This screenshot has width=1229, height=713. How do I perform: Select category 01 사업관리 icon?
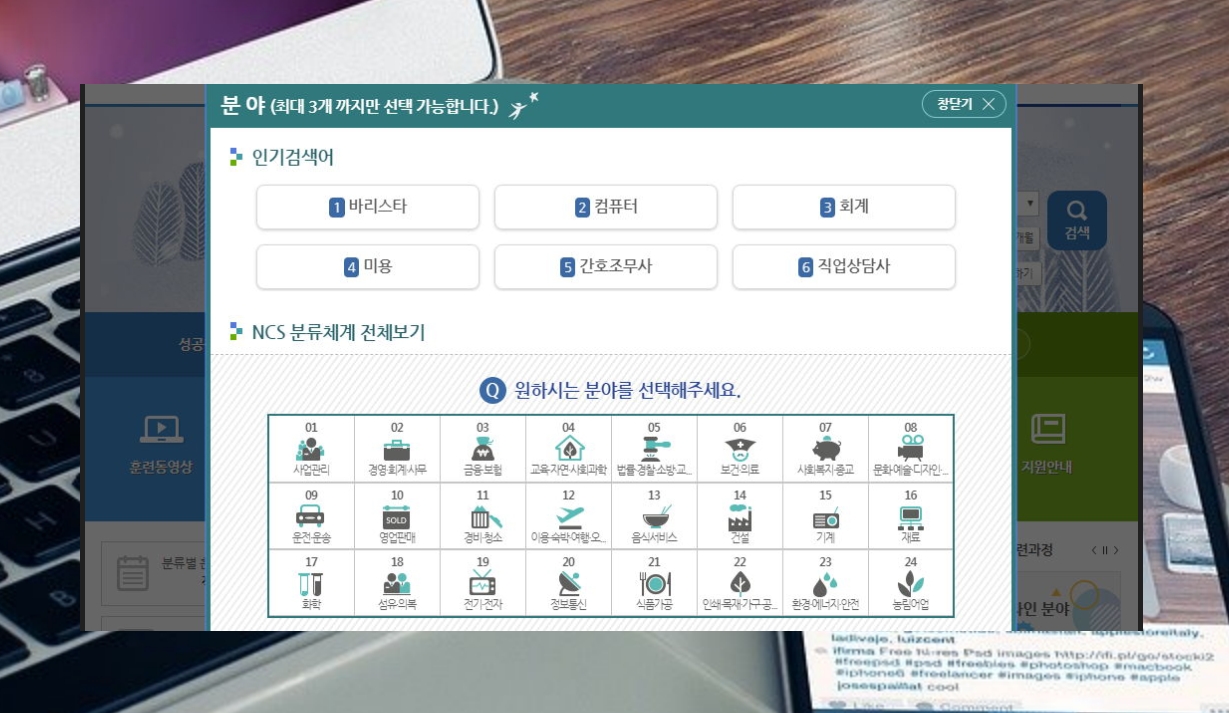311,449
